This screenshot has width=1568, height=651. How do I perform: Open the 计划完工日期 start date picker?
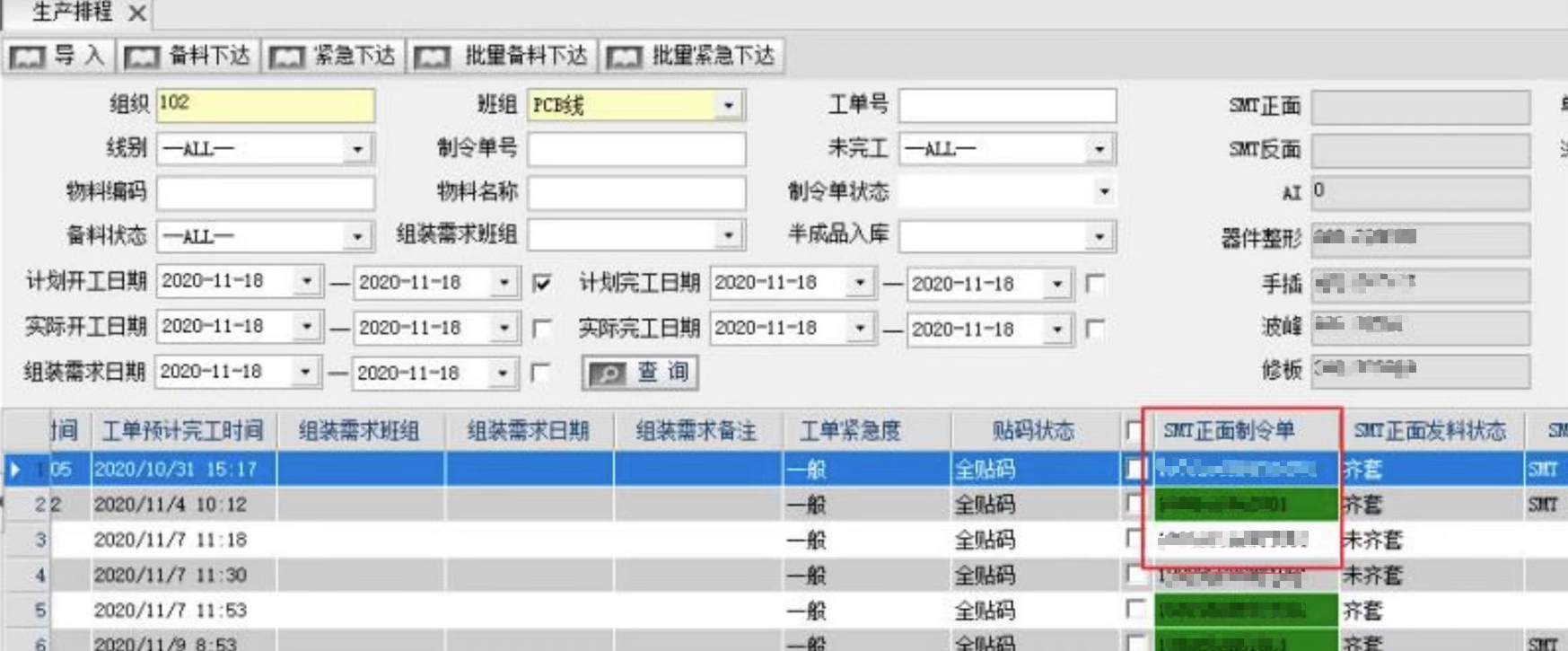[x=860, y=283]
